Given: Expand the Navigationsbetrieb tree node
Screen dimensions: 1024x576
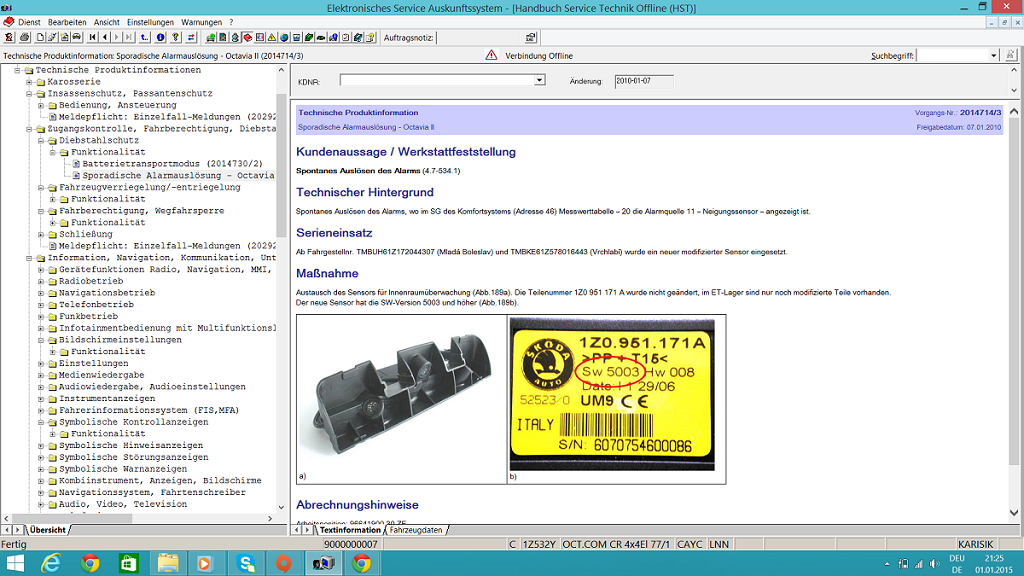Looking at the screenshot, I should click(41, 293).
